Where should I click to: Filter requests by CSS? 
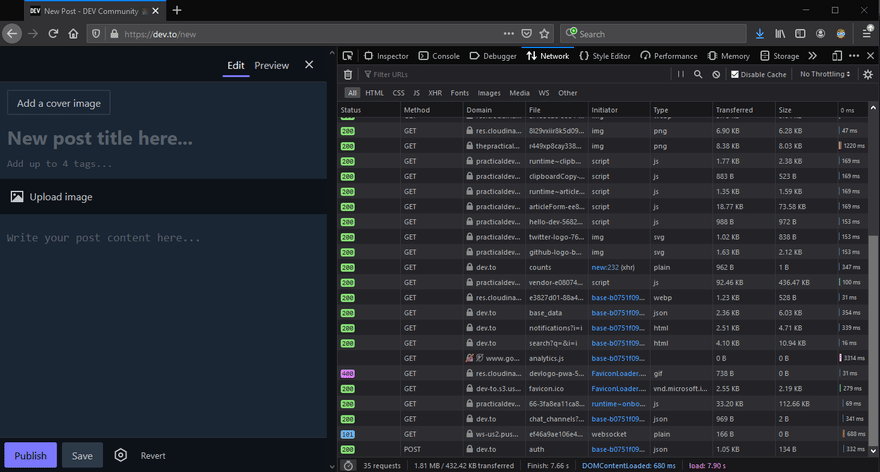pyautogui.click(x=398, y=93)
